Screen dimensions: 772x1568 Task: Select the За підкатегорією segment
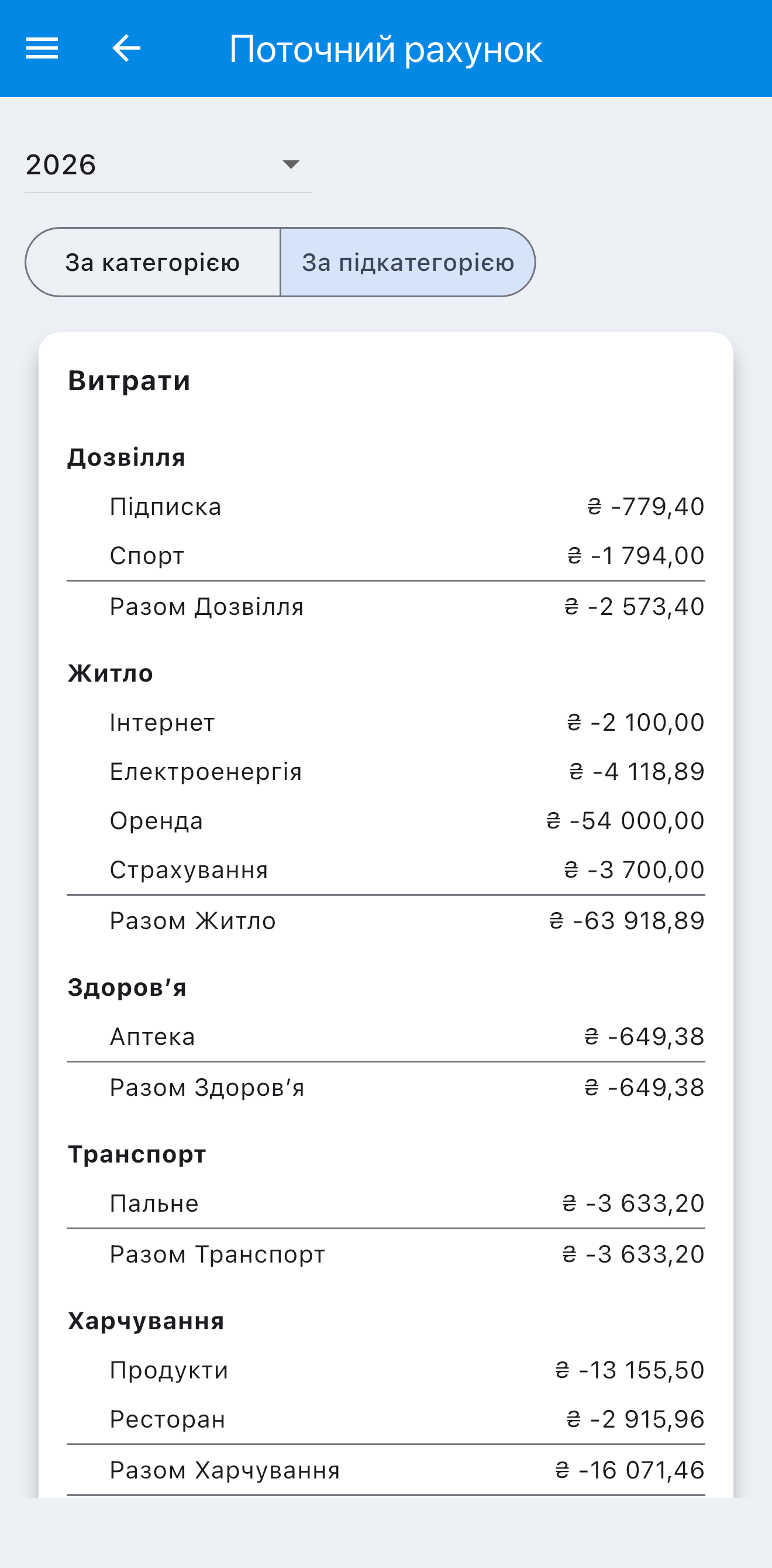pos(408,262)
